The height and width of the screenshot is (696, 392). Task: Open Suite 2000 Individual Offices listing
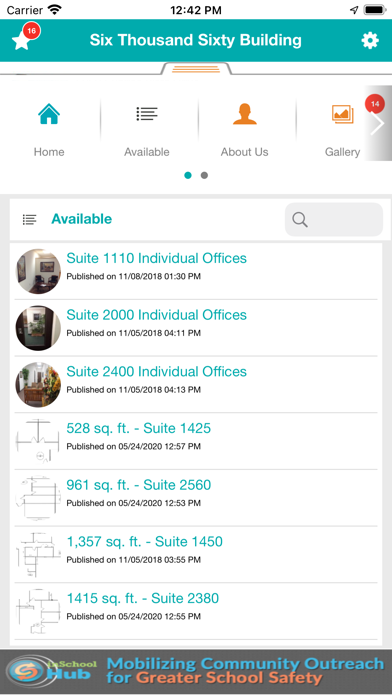tap(196, 328)
